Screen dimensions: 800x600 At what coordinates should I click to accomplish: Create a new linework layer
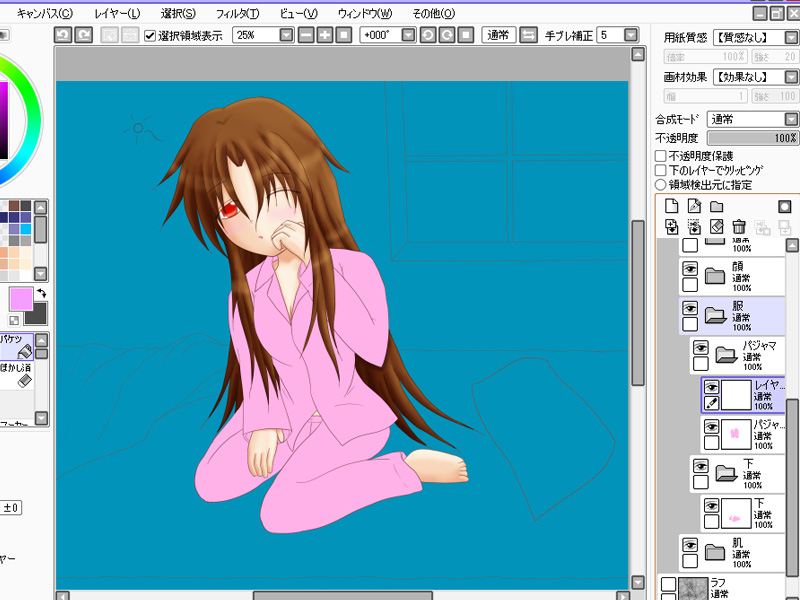click(693, 206)
